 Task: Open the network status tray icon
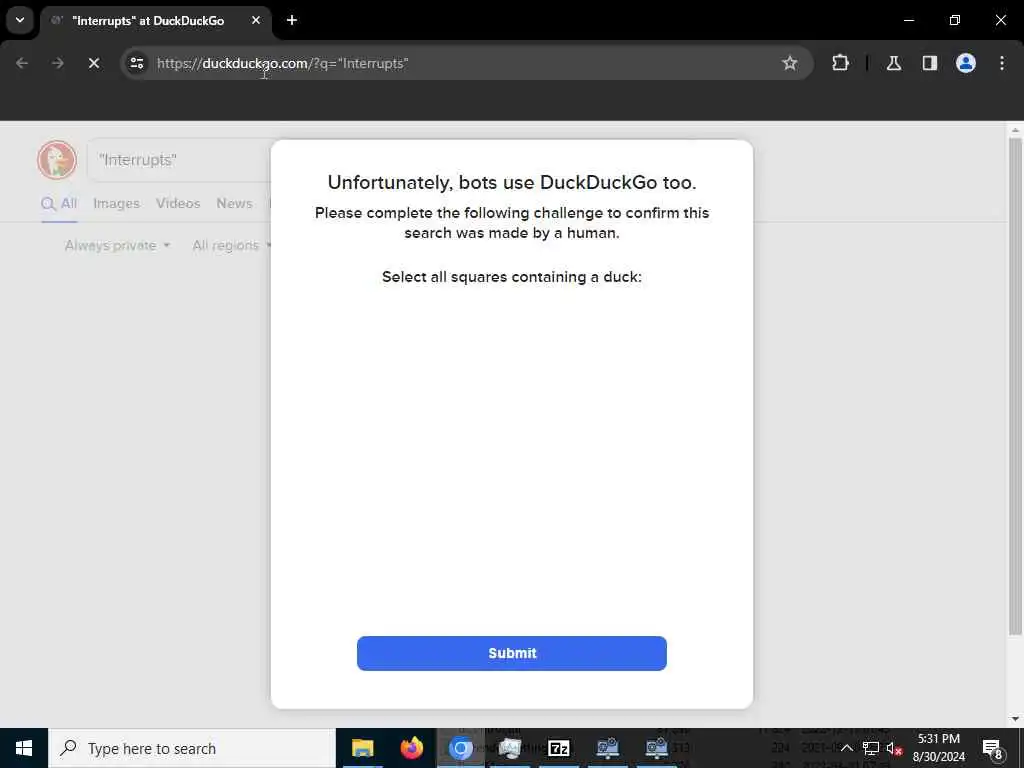[871, 748]
